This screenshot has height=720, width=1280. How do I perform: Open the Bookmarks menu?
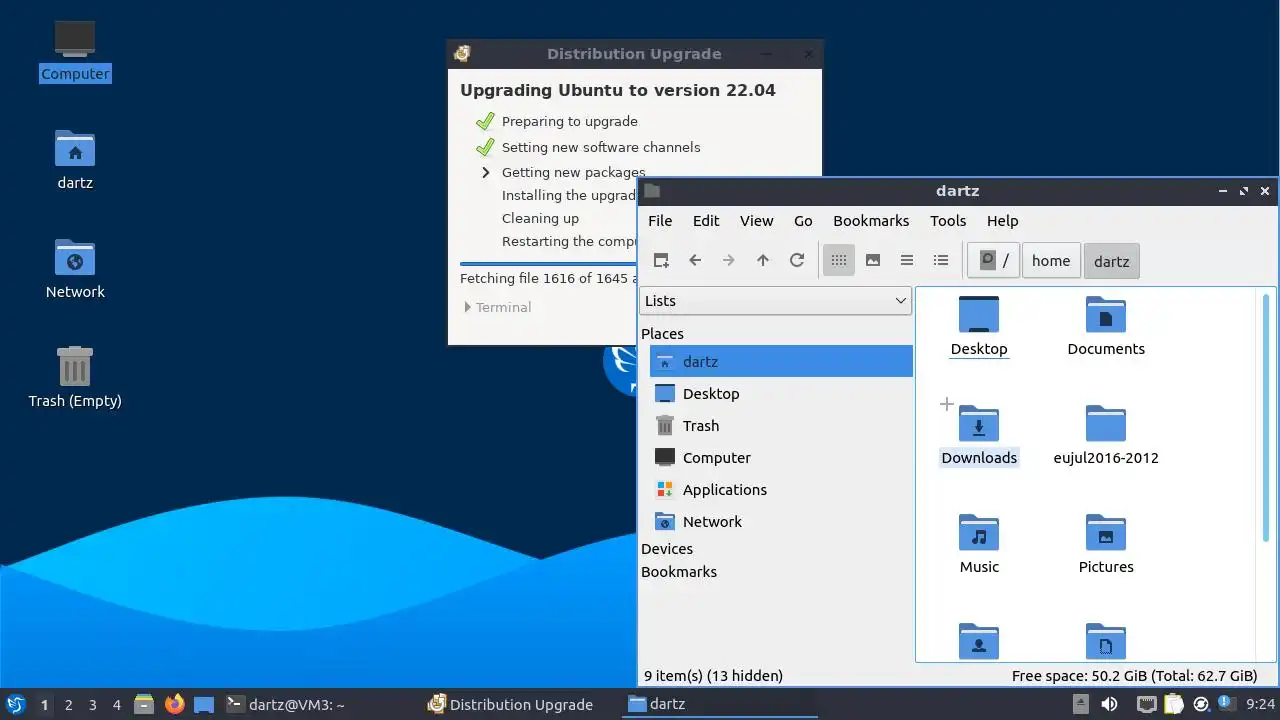(871, 221)
